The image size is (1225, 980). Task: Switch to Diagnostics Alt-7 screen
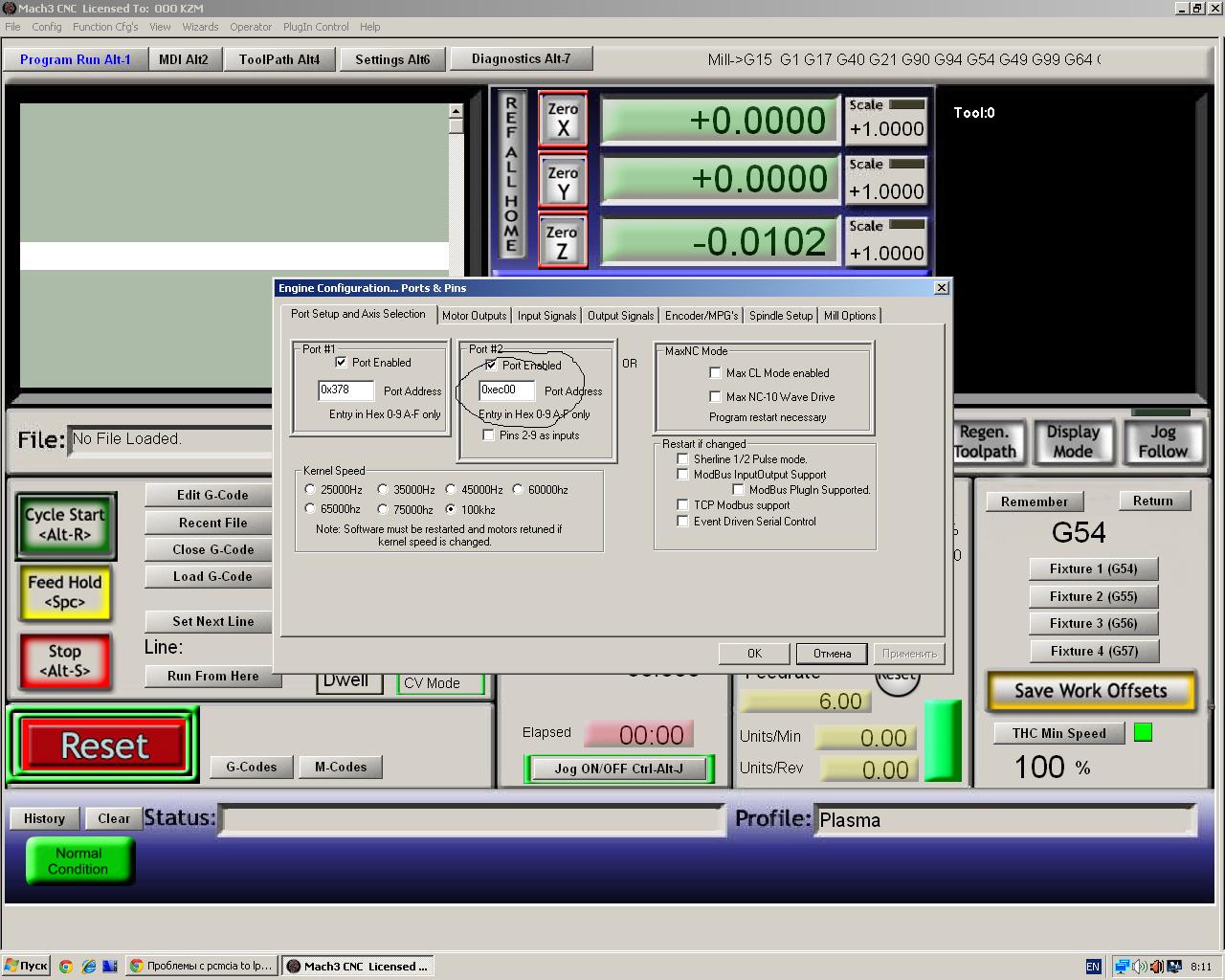tap(521, 58)
